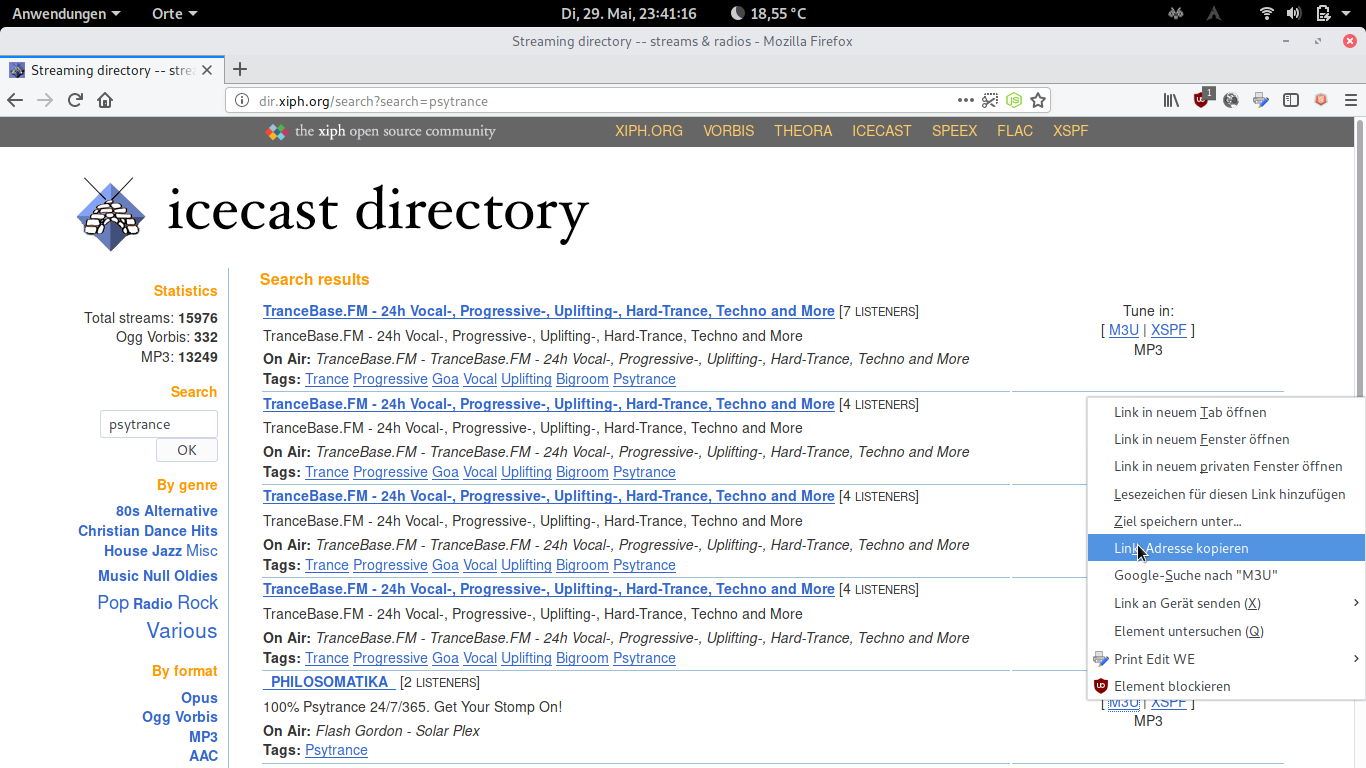Screen dimensions: 1366x768
Task: Browse the 80s genre link
Action: (128, 511)
